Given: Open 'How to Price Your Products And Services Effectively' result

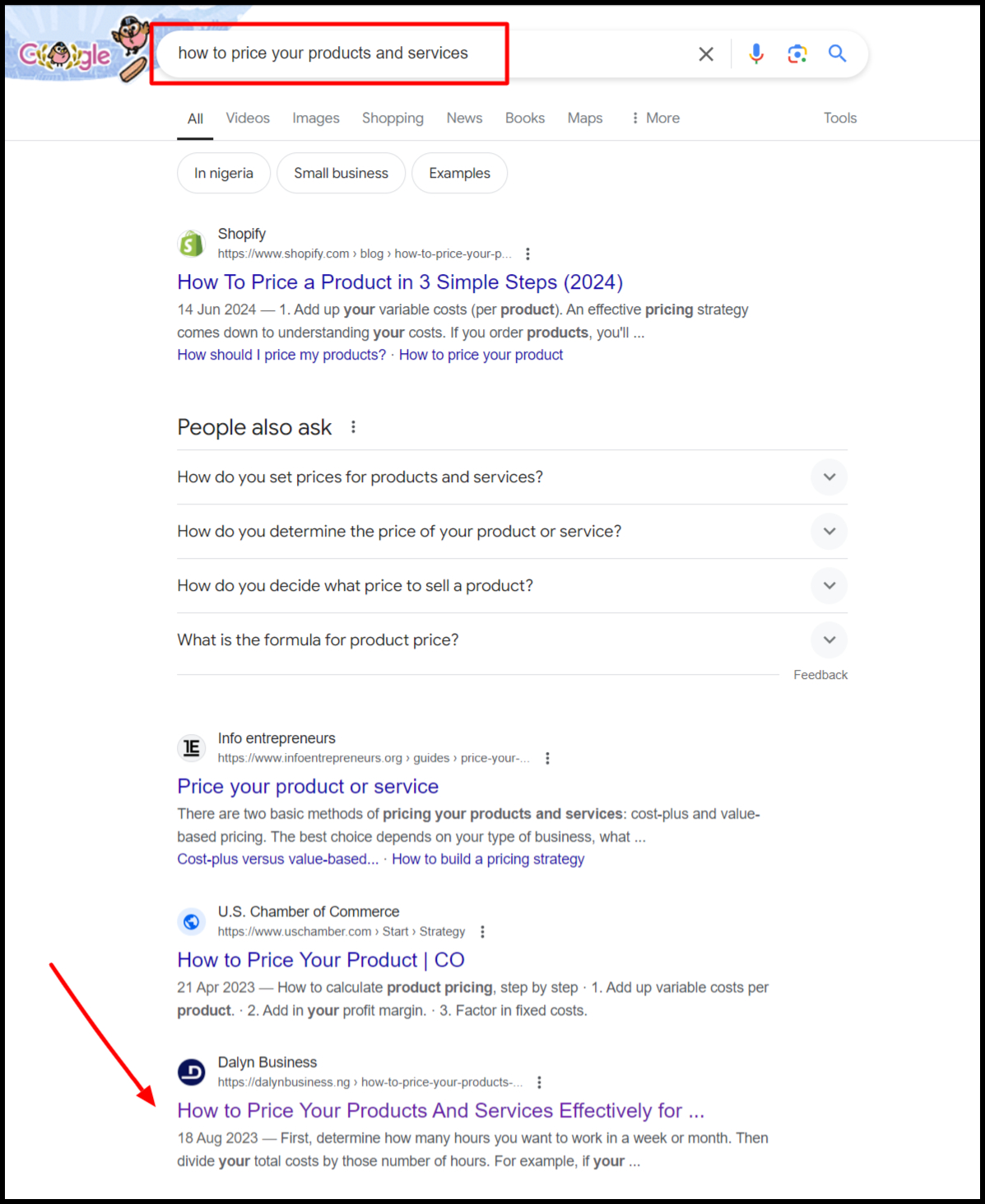Looking at the screenshot, I should 441,1111.
